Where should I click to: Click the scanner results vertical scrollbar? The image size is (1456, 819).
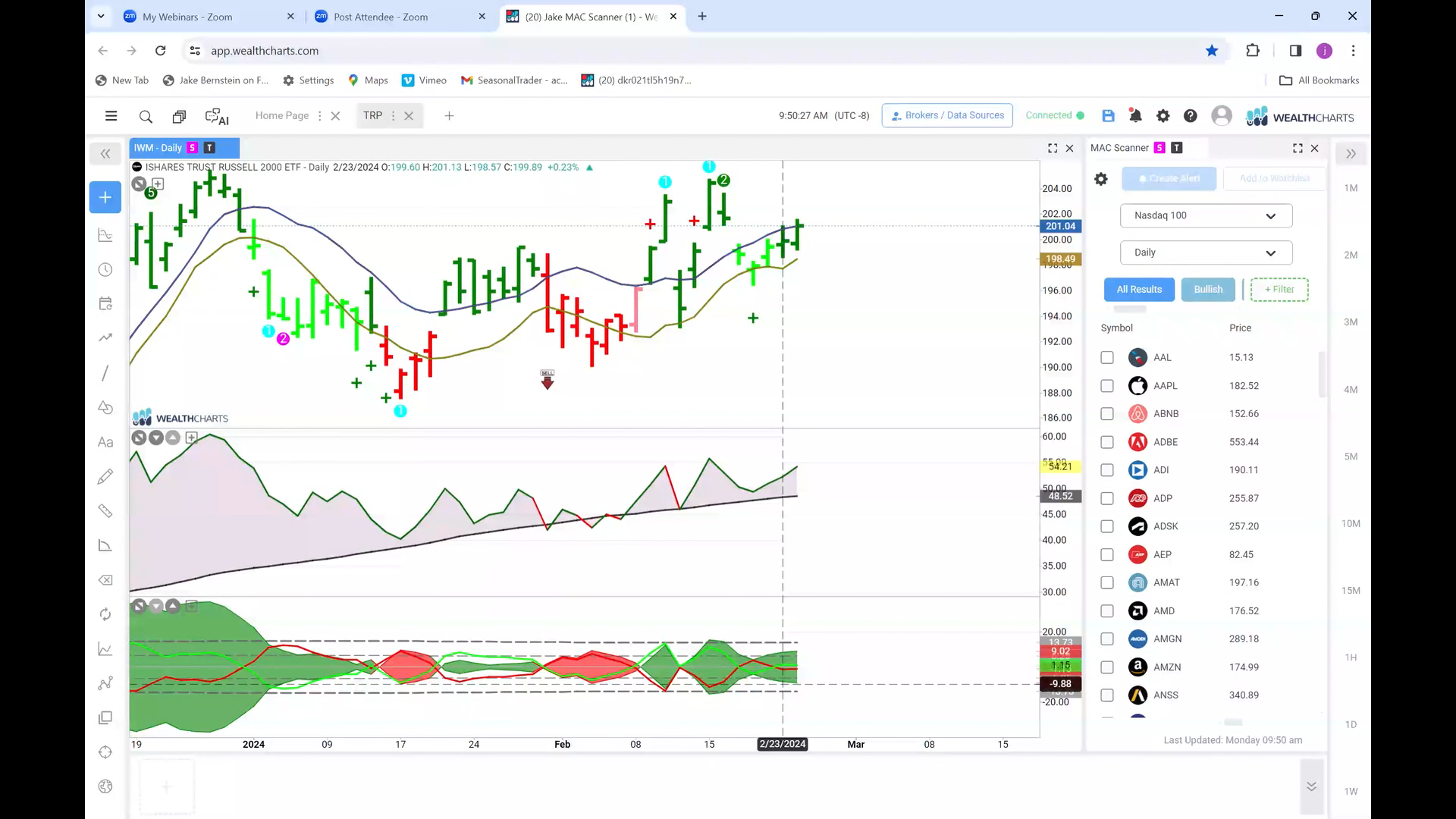(x=1323, y=375)
